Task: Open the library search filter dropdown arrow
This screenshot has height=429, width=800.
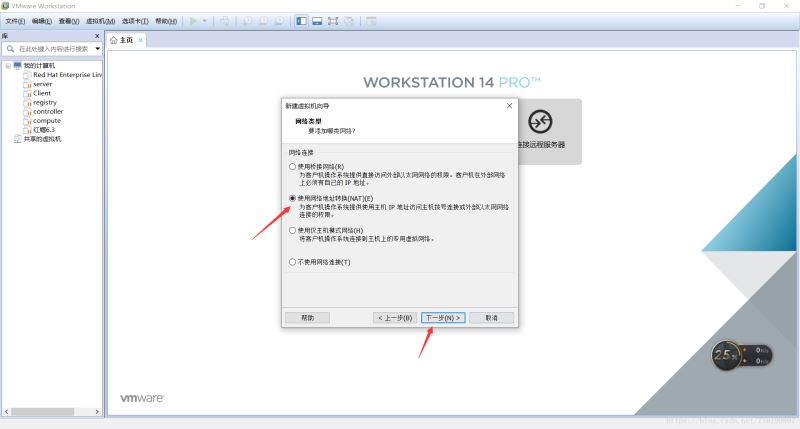Action: 97,49
